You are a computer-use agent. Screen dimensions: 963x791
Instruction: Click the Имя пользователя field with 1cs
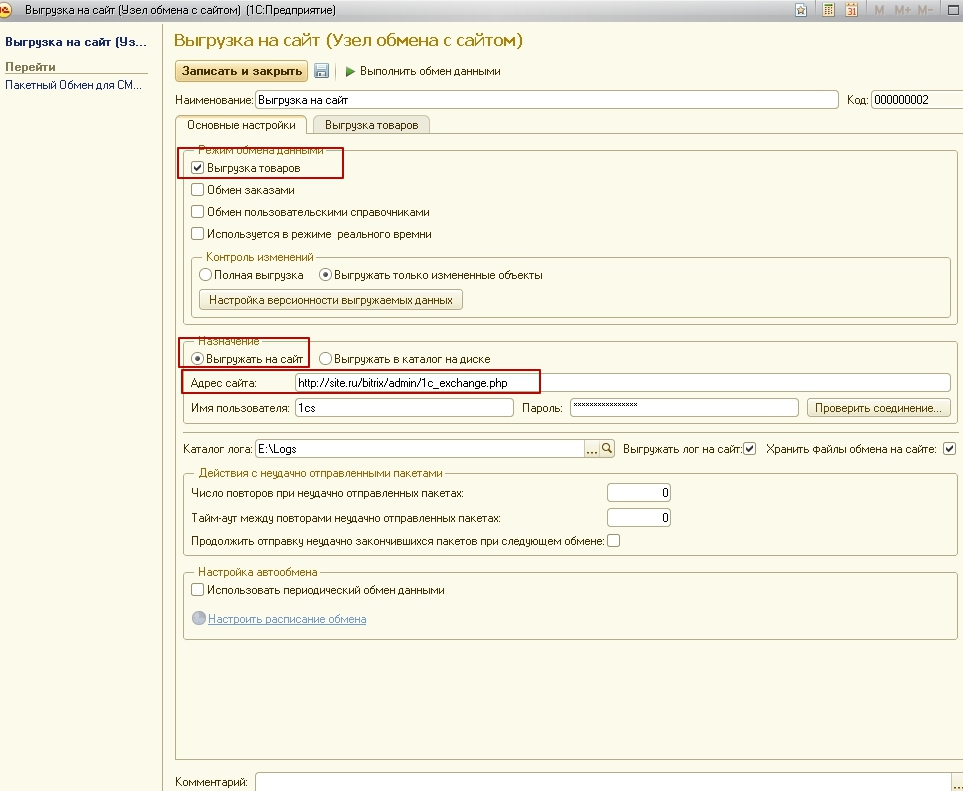404,408
